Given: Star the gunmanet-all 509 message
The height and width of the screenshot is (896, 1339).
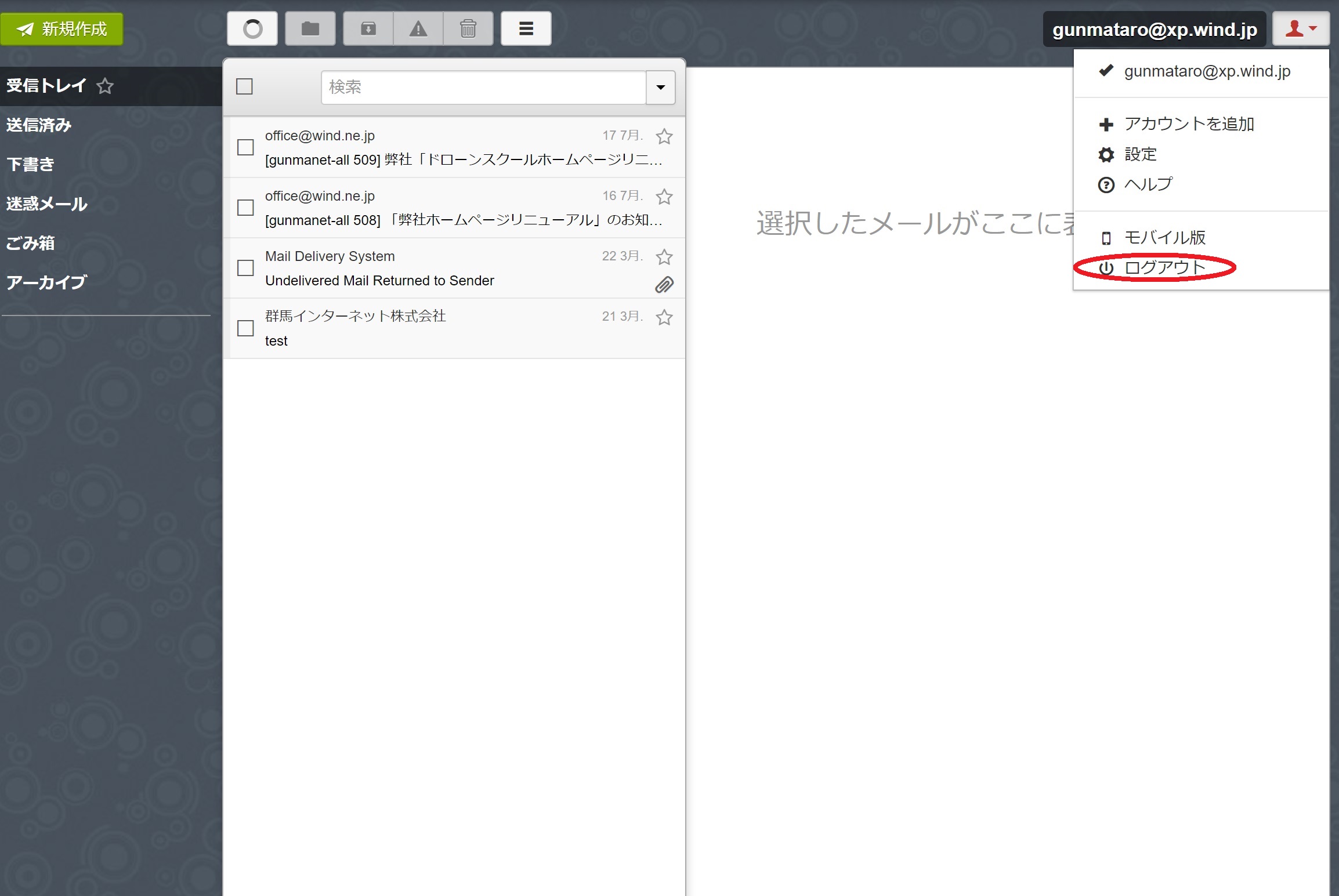Looking at the screenshot, I should click(664, 136).
